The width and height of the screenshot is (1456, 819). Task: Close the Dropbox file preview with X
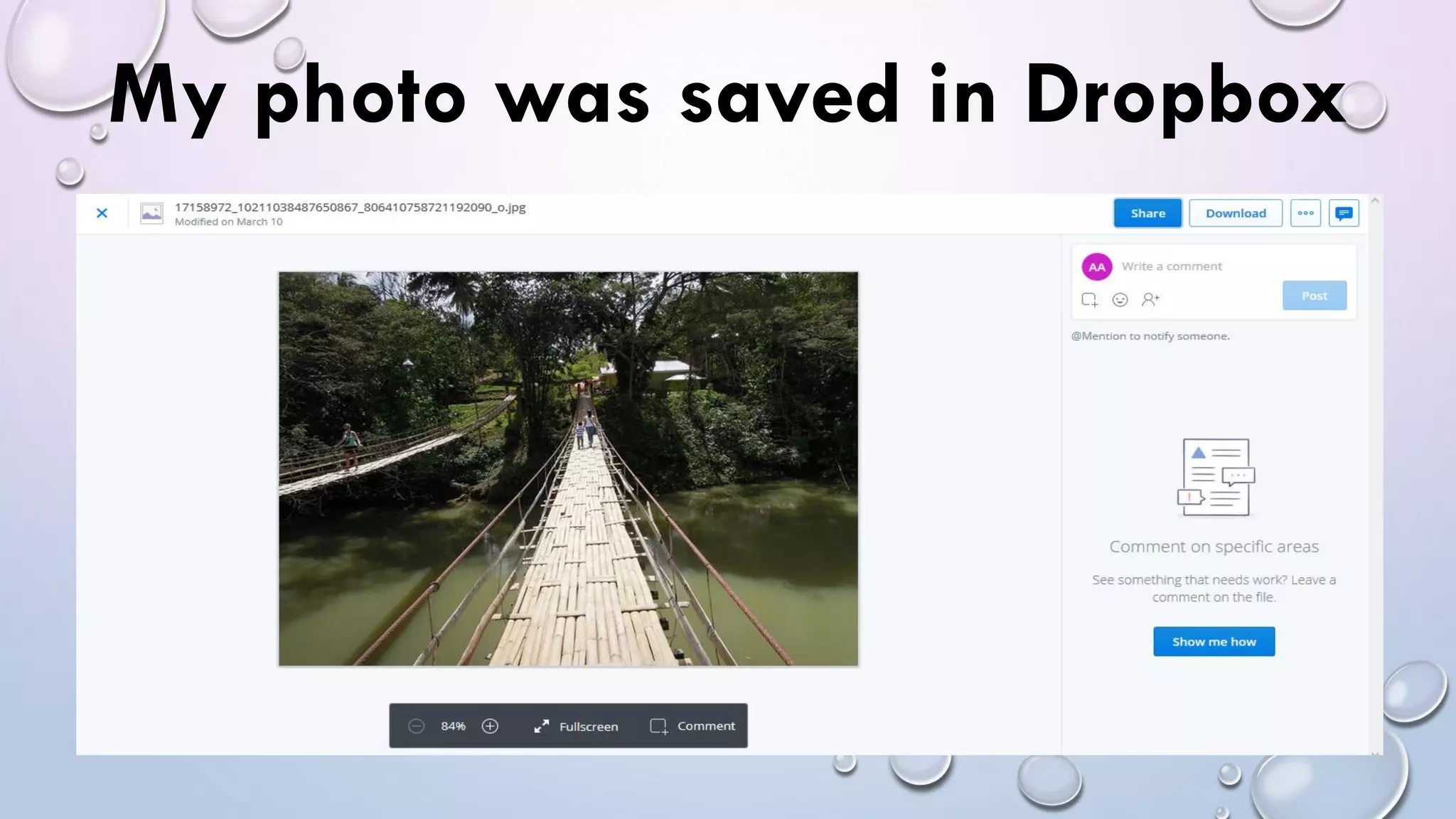(x=102, y=213)
